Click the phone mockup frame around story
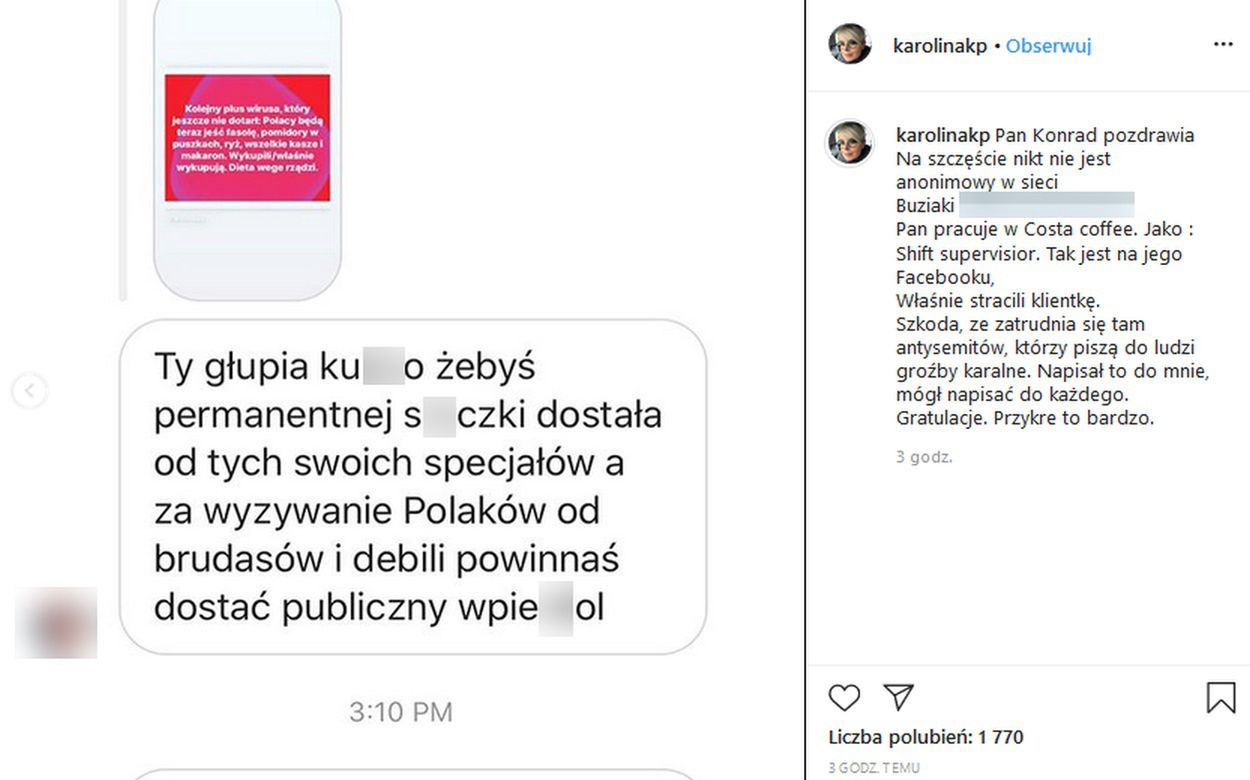The width and height of the screenshot is (1250, 780). [x=247, y=150]
